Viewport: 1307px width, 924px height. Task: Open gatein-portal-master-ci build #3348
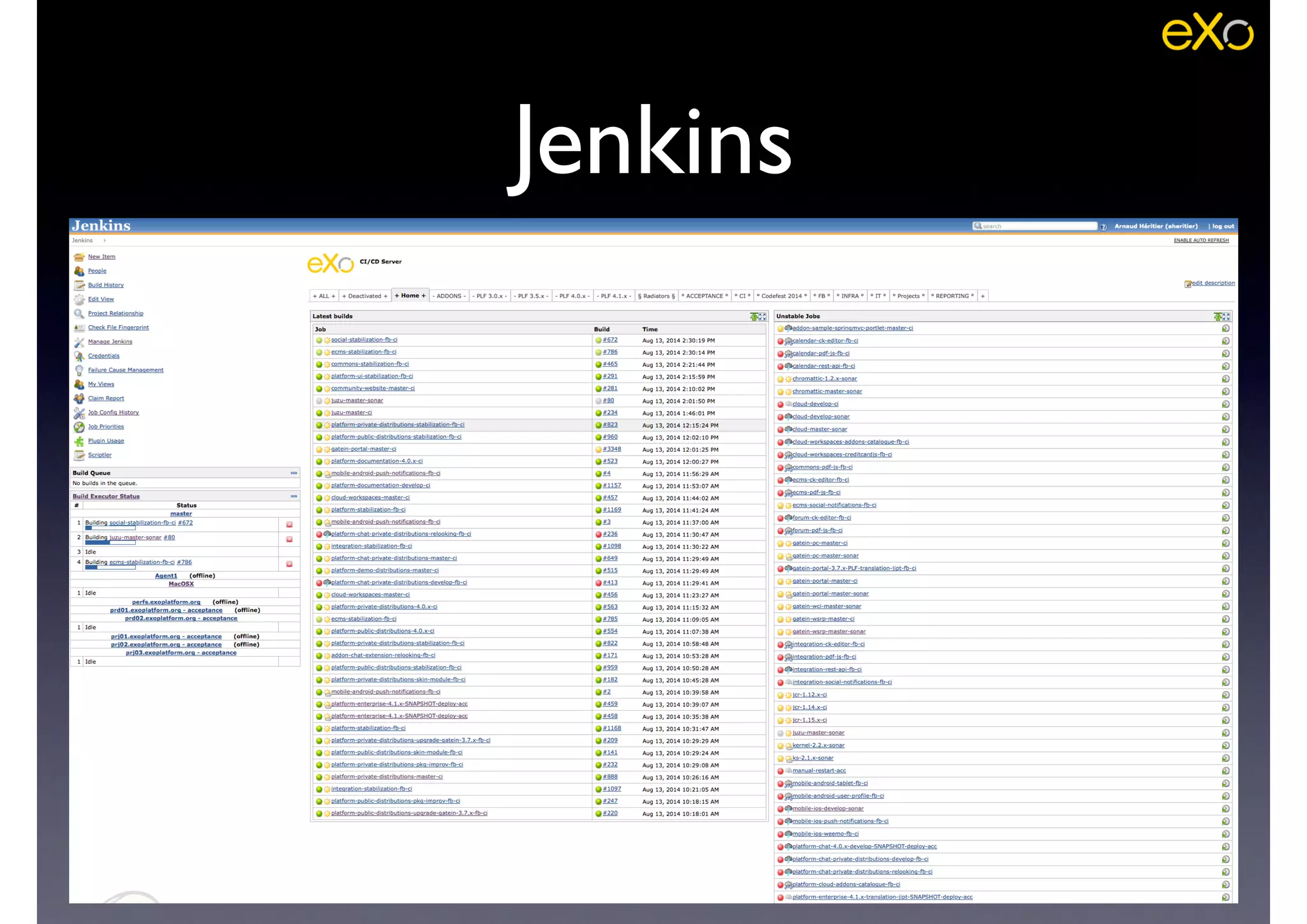(x=612, y=449)
